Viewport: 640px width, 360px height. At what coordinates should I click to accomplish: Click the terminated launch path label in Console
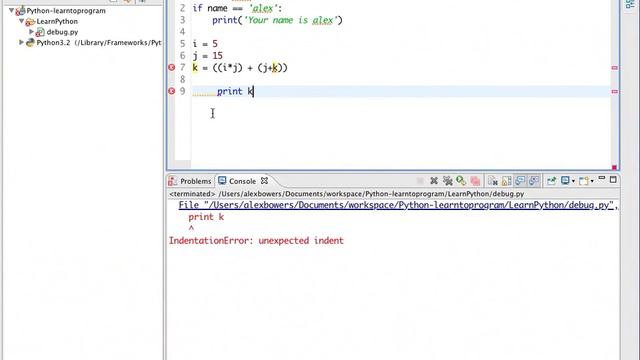[x=347, y=194]
